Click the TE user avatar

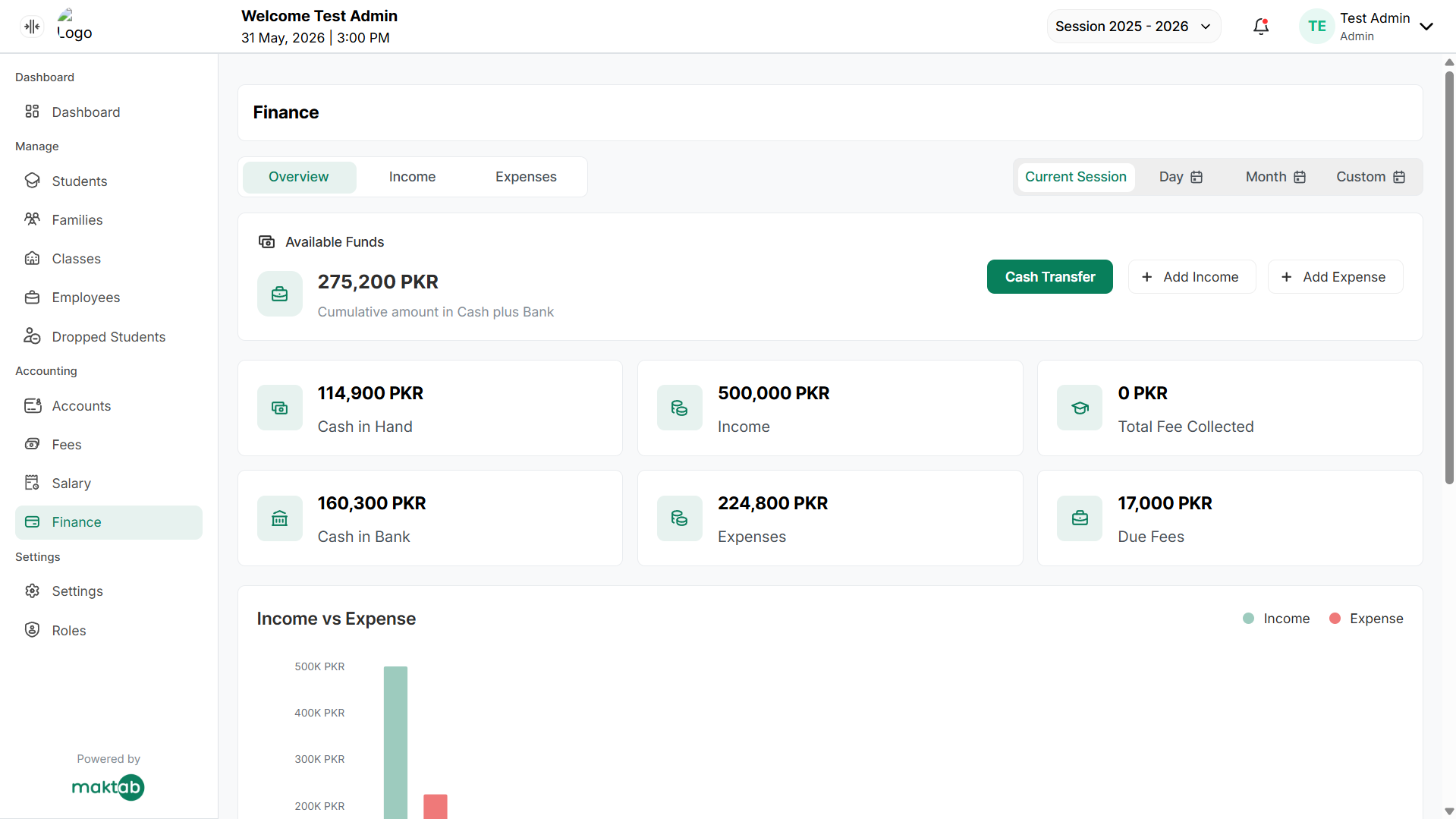pos(1317,27)
